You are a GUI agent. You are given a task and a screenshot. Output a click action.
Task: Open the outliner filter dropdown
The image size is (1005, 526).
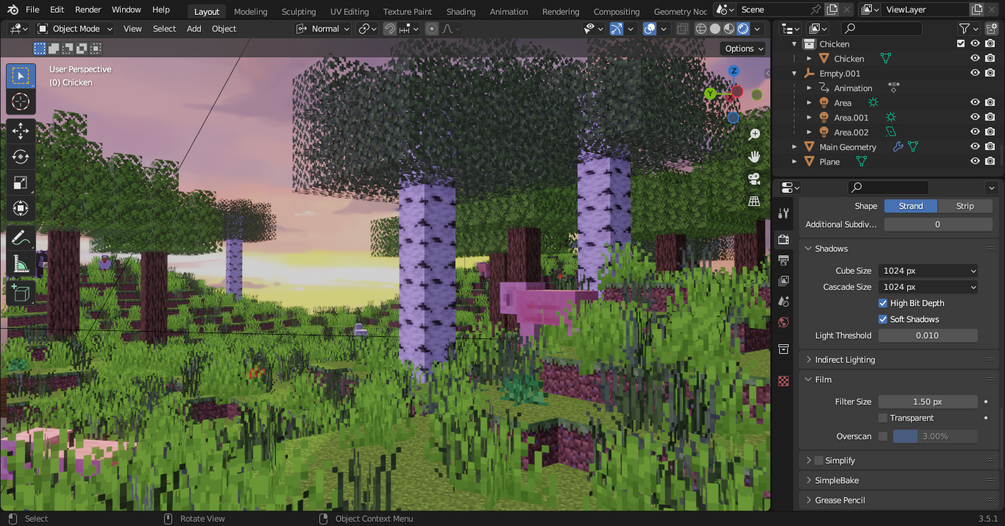click(x=968, y=28)
